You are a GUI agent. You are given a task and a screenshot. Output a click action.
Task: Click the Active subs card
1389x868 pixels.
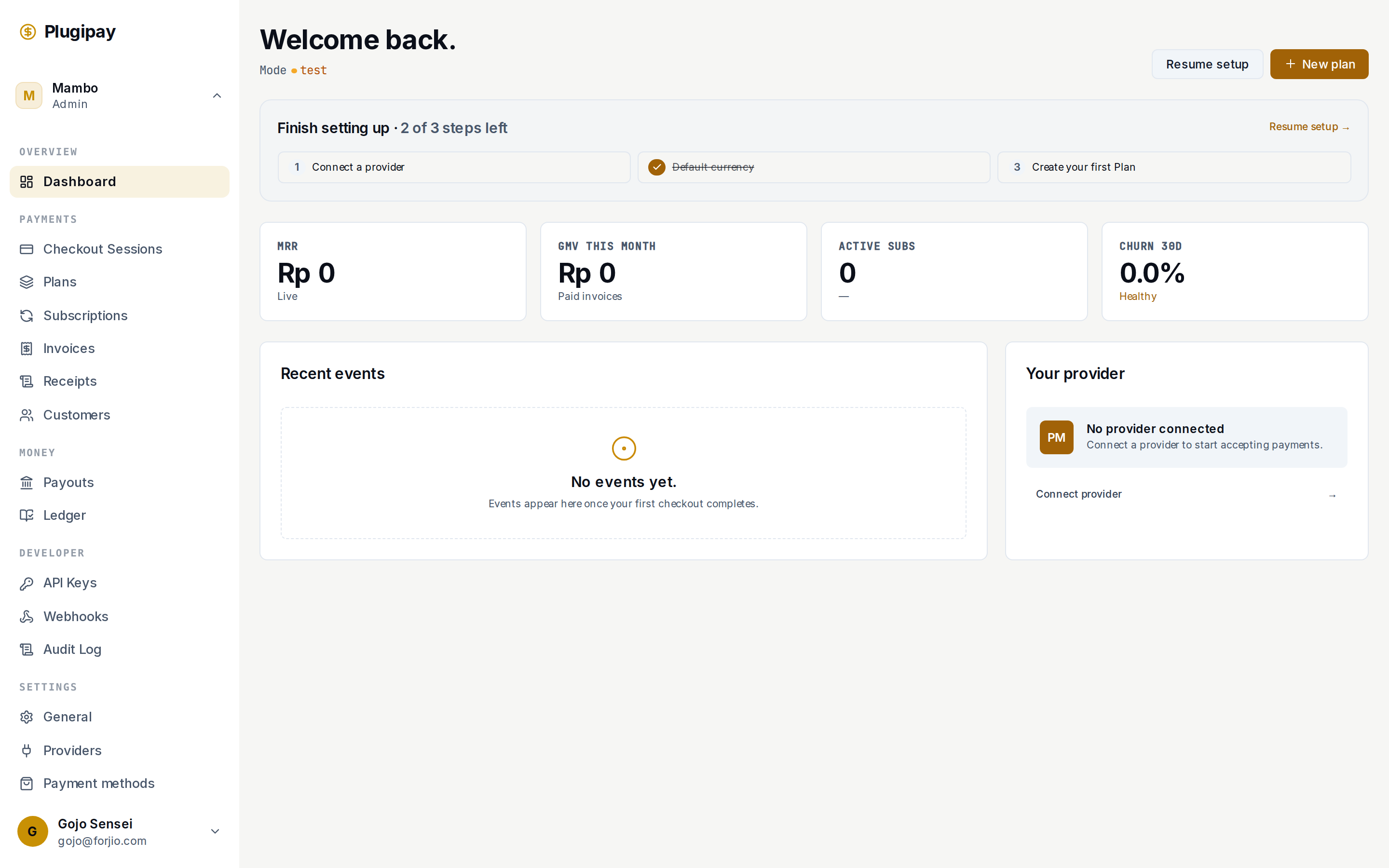pyautogui.click(x=954, y=271)
